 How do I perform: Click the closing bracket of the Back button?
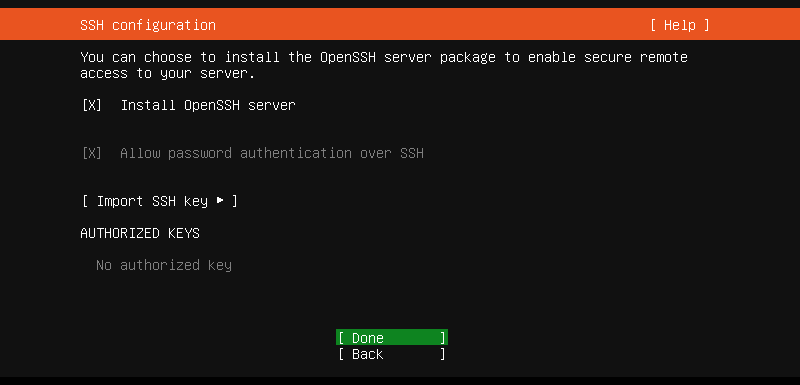coord(443,354)
